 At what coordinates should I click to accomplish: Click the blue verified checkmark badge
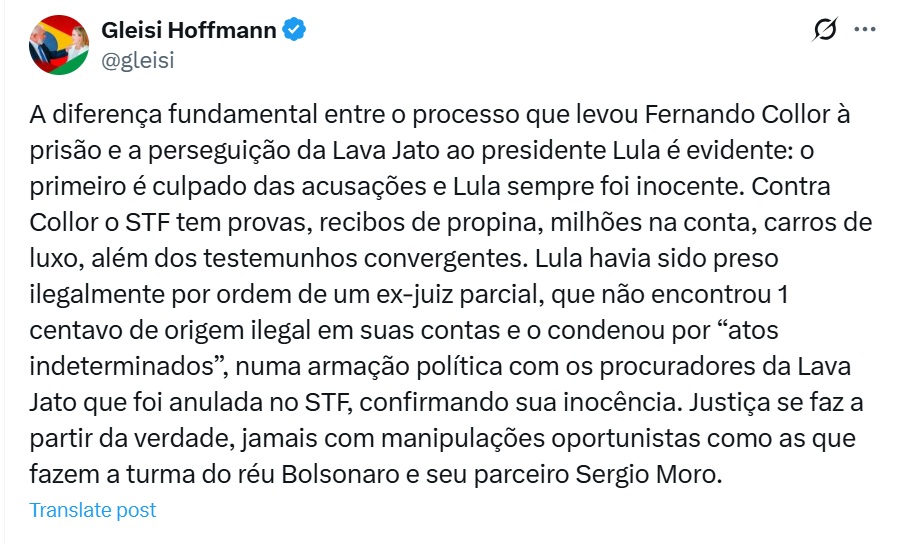pyautogui.click(x=294, y=30)
